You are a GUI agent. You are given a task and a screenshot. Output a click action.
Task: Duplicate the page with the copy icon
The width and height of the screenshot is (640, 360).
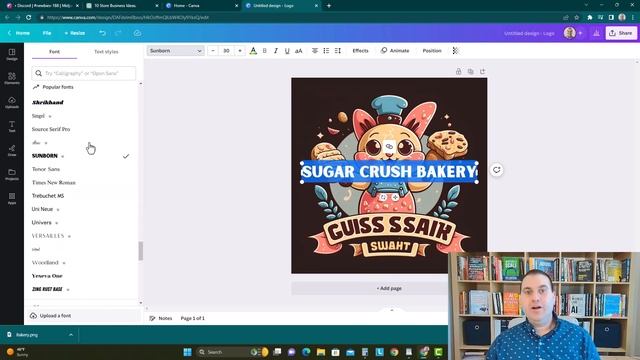click(x=471, y=71)
